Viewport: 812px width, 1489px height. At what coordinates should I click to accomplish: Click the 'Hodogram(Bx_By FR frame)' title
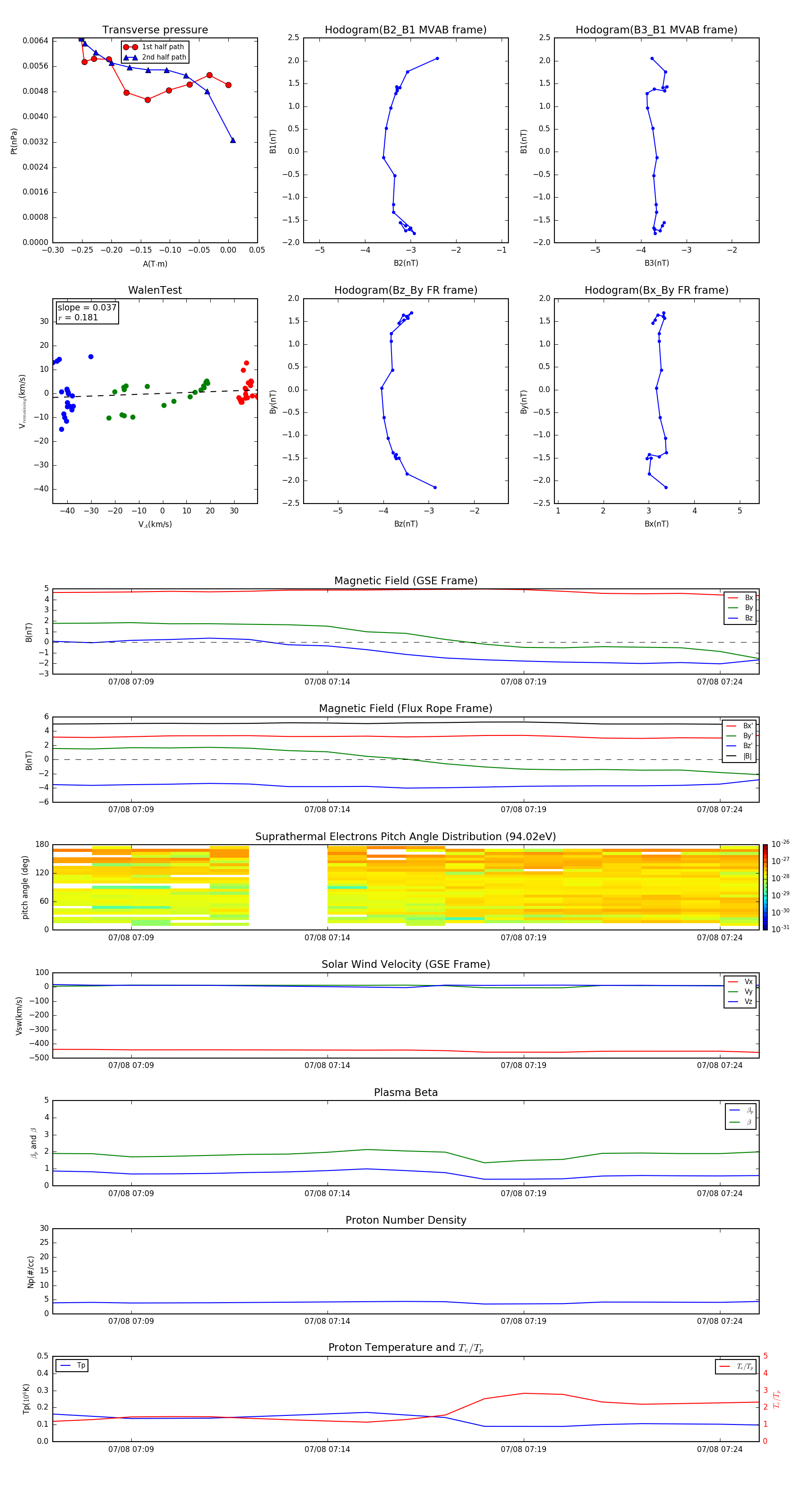click(656, 290)
